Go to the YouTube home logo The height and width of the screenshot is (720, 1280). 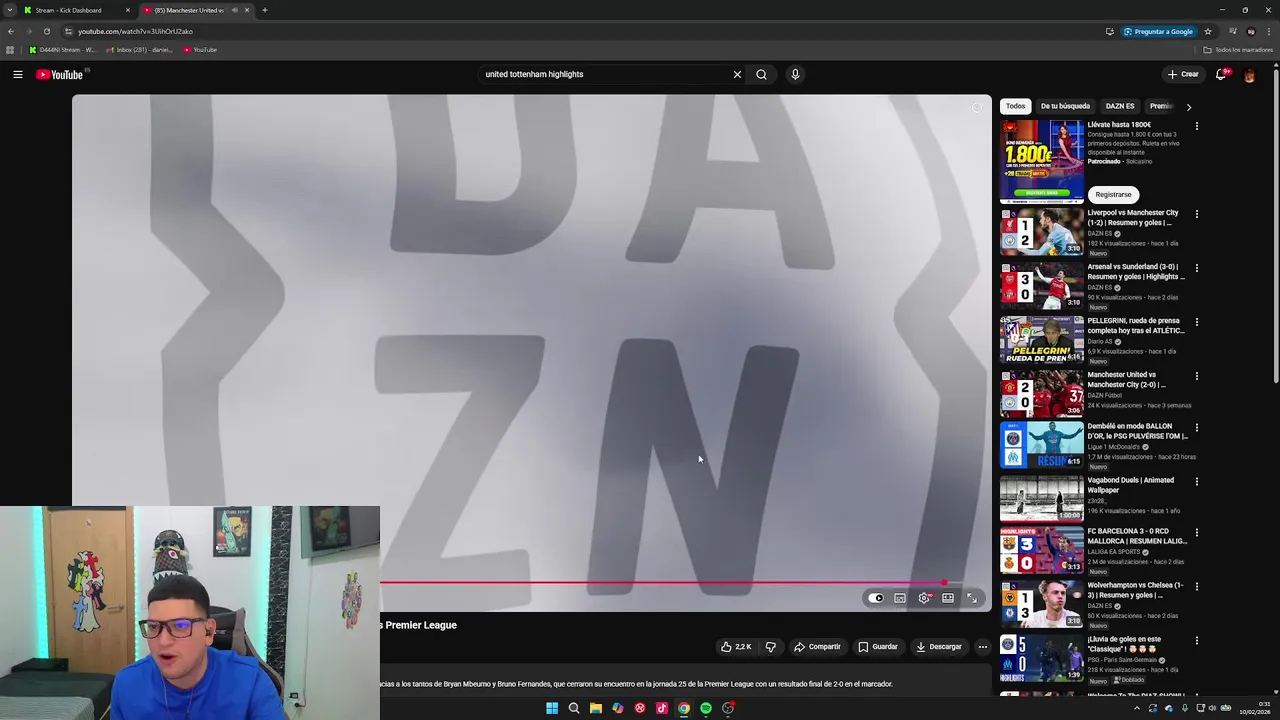pyautogui.click(x=60, y=74)
